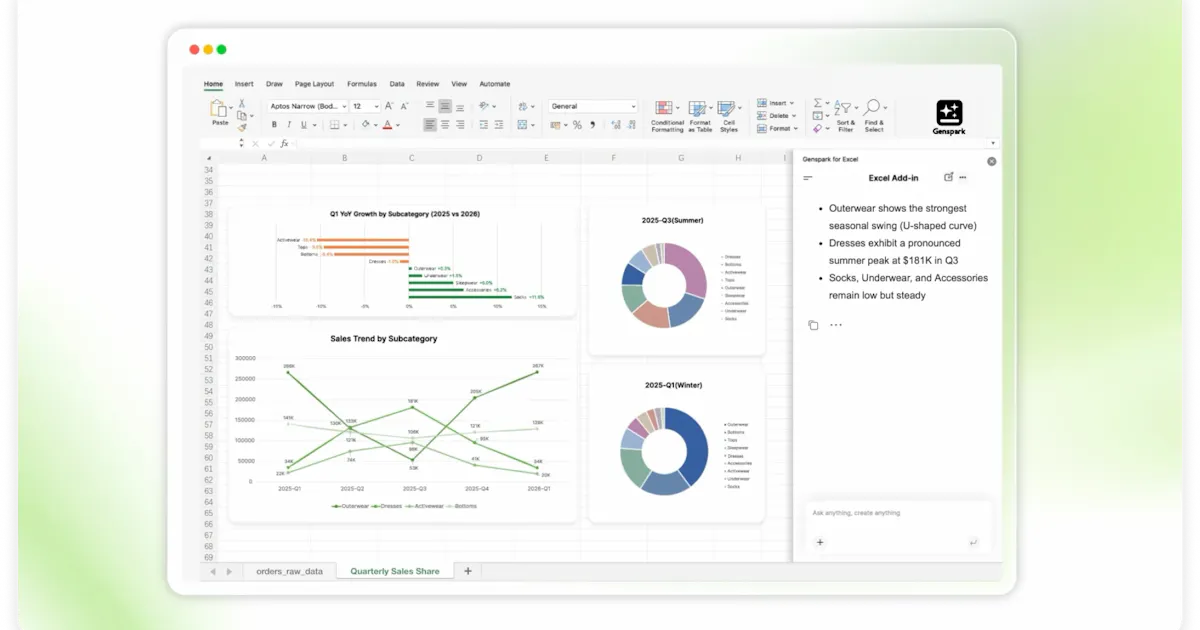Switch to the orders_raw_data sheet
Viewport: 1200px width, 630px height.
(289, 571)
